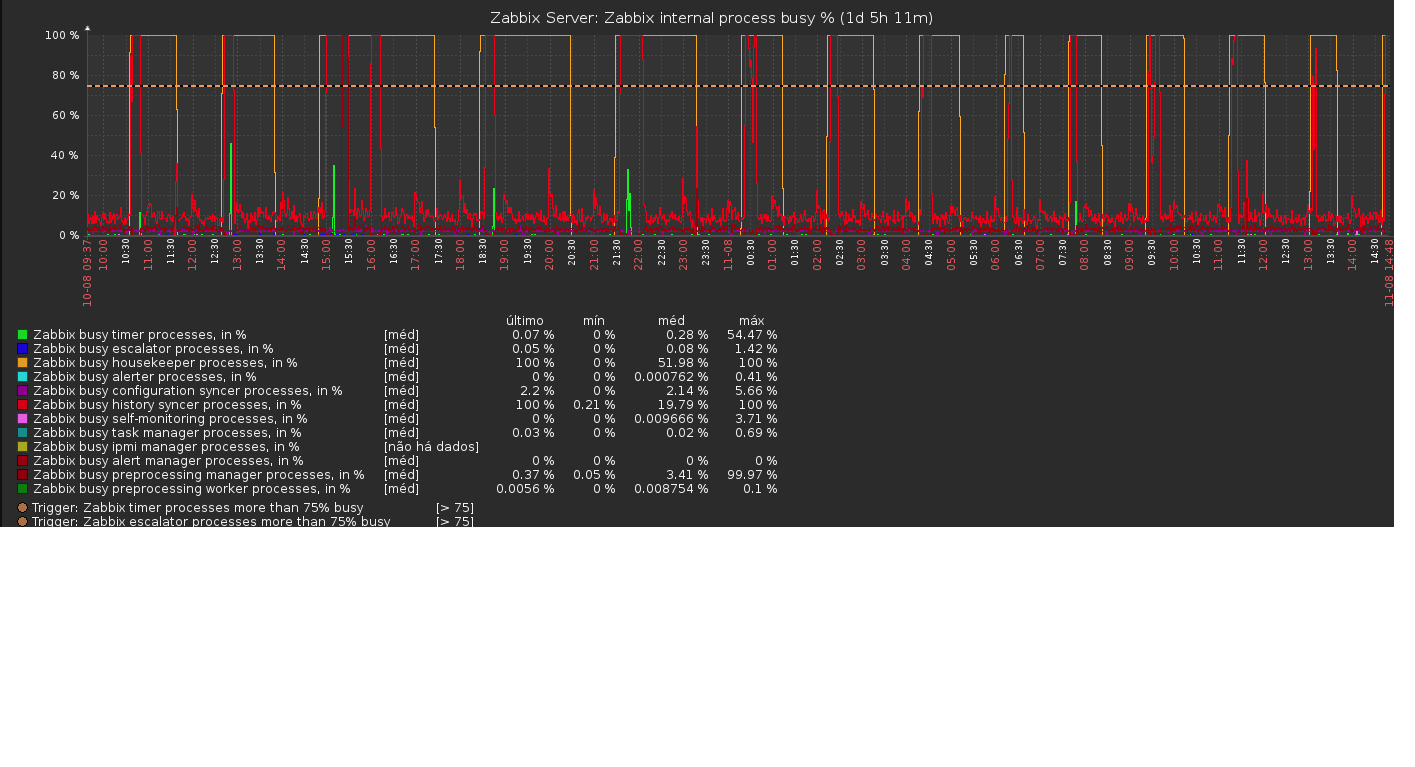Click the yellow ipmi manager legend swatch
This screenshot has height=767, width=1415.
pos(22,447)
